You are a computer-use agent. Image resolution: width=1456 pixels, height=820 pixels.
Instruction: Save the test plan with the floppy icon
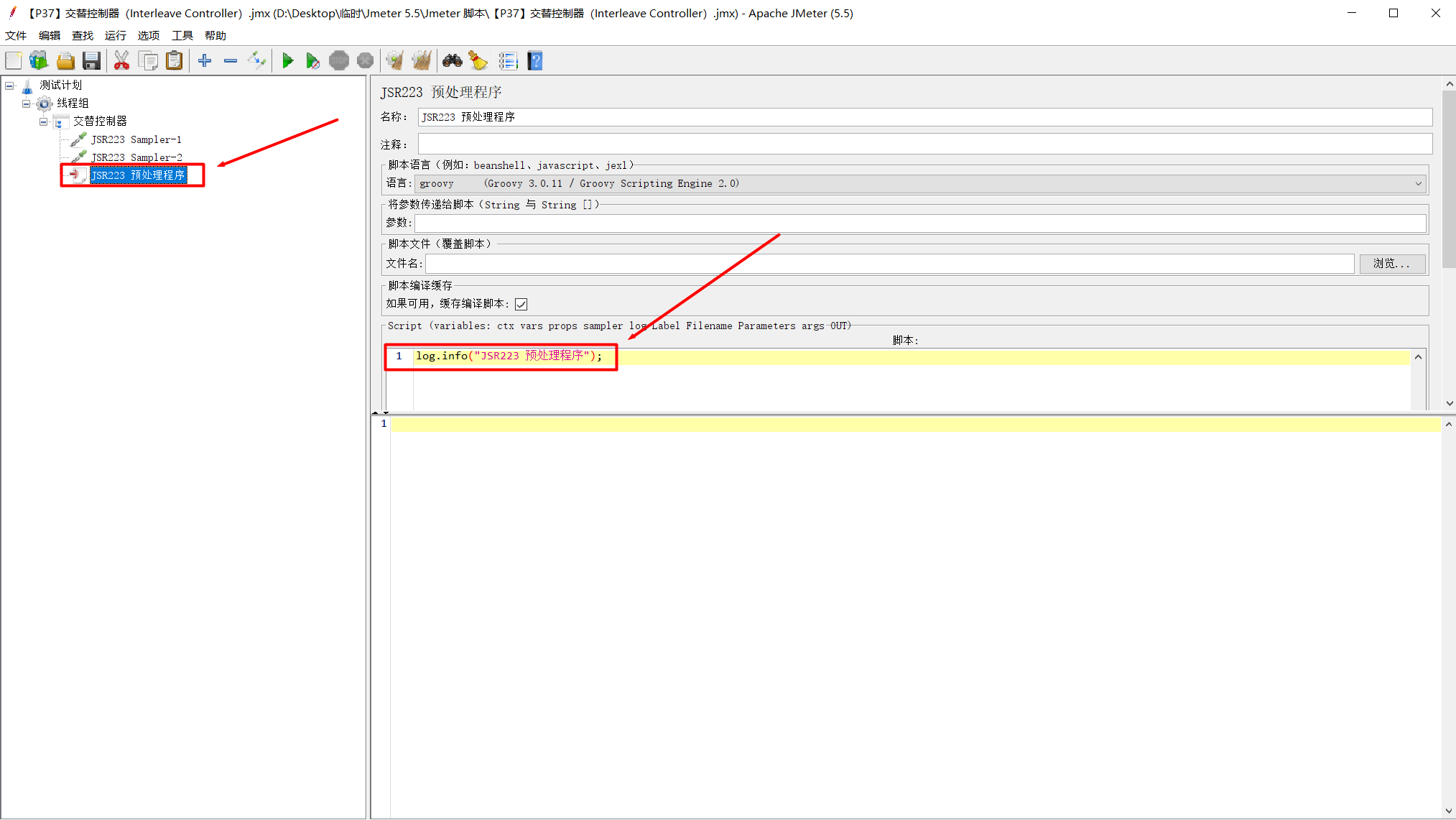click(91, 61)
